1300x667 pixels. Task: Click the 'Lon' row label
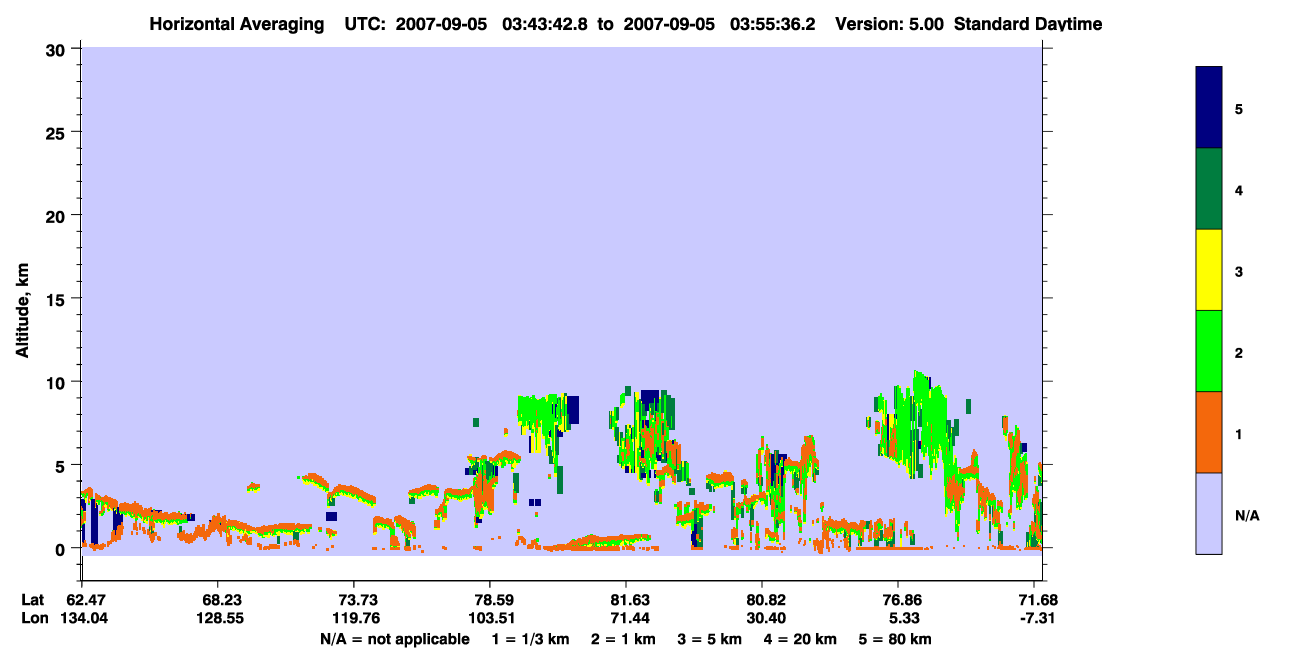click(34, 618)
